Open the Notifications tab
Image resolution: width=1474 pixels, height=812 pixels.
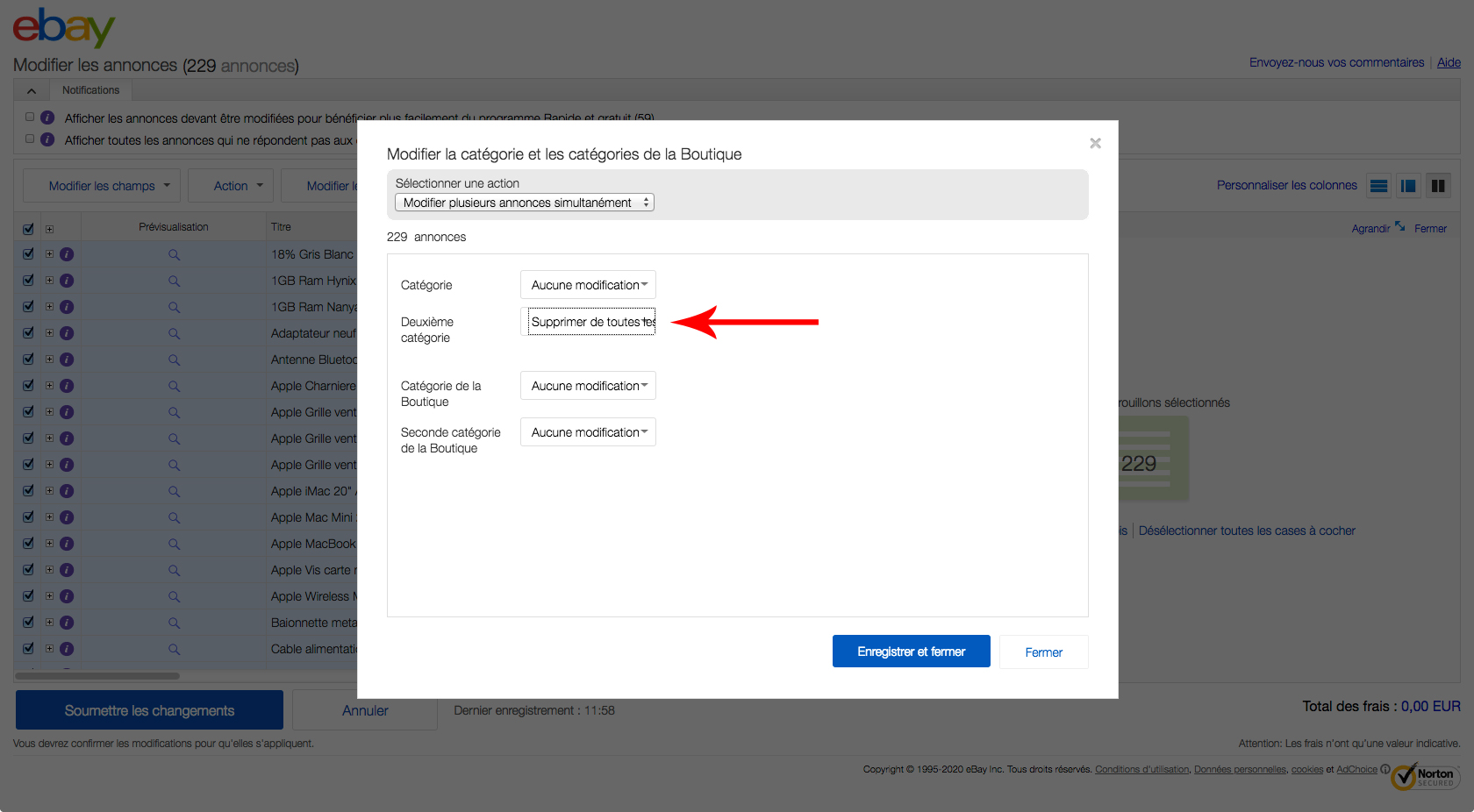[90, 90]
